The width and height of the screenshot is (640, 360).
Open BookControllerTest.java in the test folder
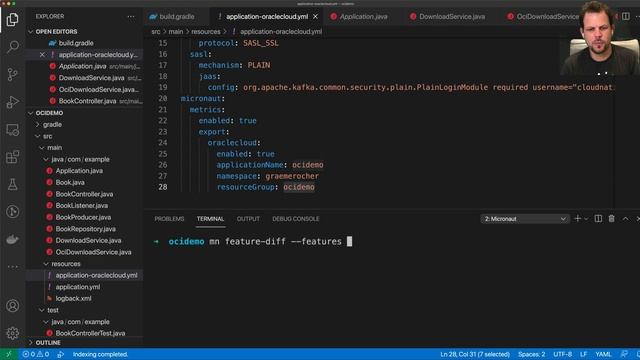90,333
